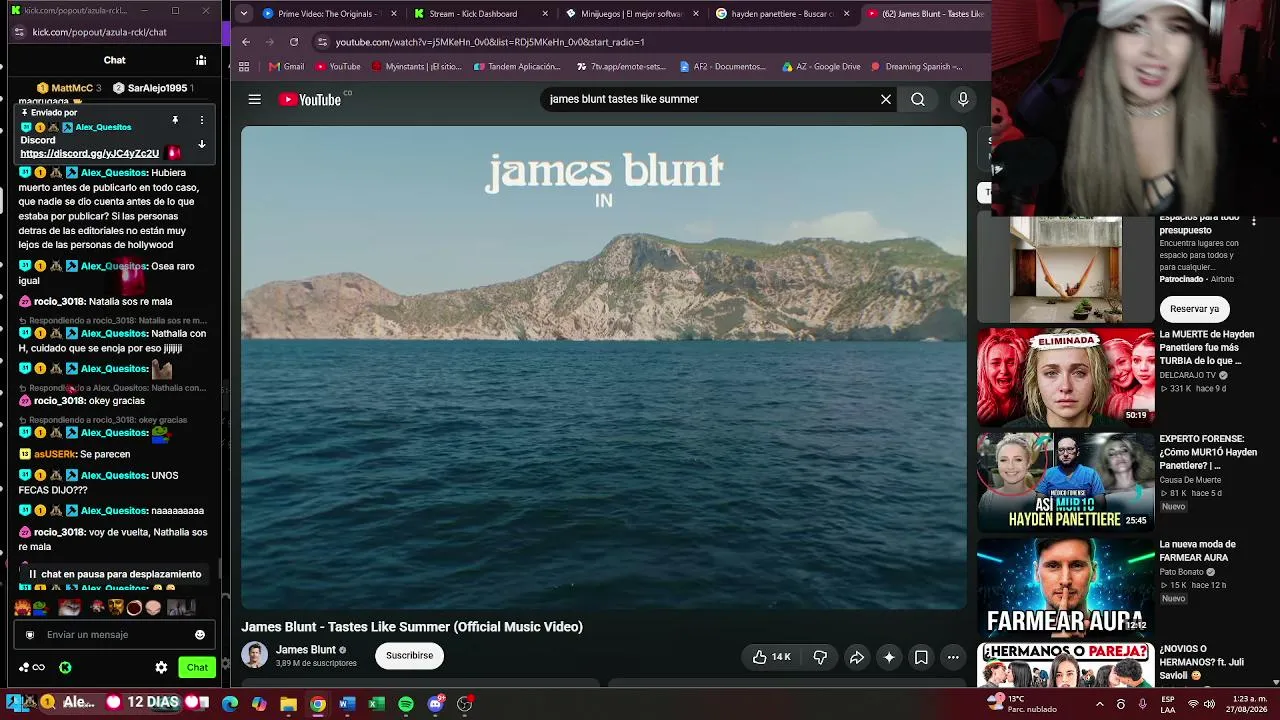Image resolution: width=1280 pixels, height=720 pixels.
Task: Reload the YouTube page
Action: click(294, 42)
